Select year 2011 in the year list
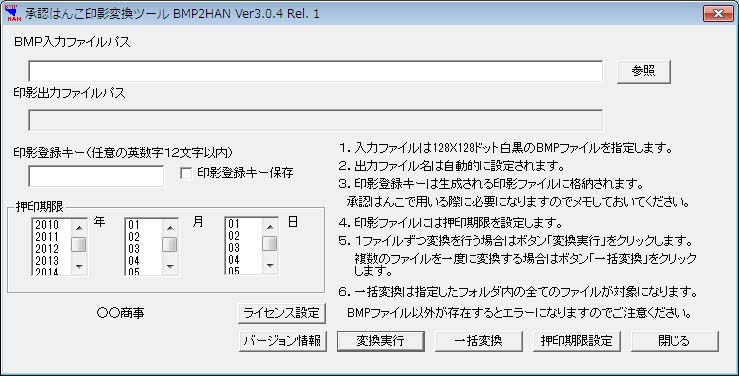 (47, 237)
